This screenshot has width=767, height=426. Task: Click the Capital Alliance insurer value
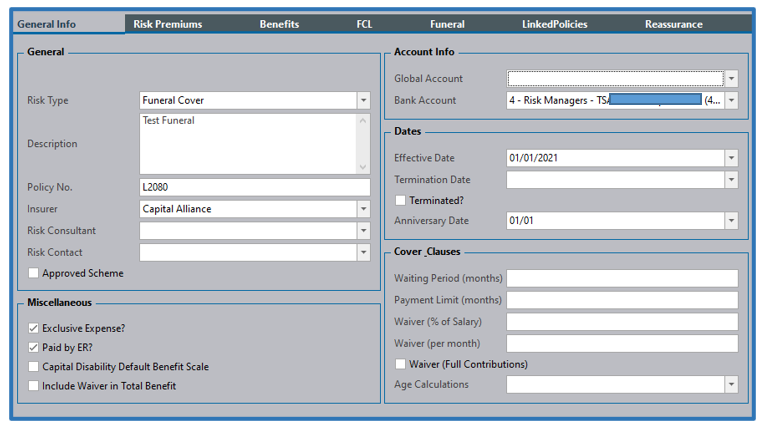click(177, 209)
